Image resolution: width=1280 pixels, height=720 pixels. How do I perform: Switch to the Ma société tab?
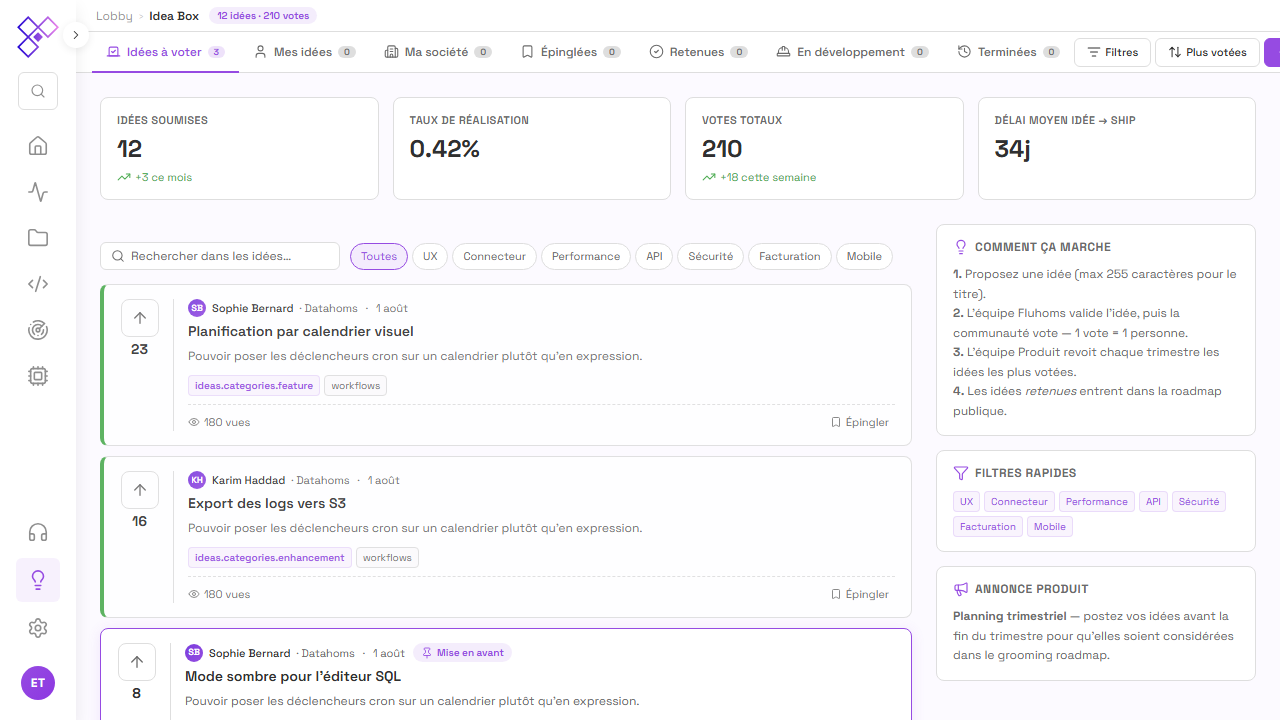(x=438, y=52)
